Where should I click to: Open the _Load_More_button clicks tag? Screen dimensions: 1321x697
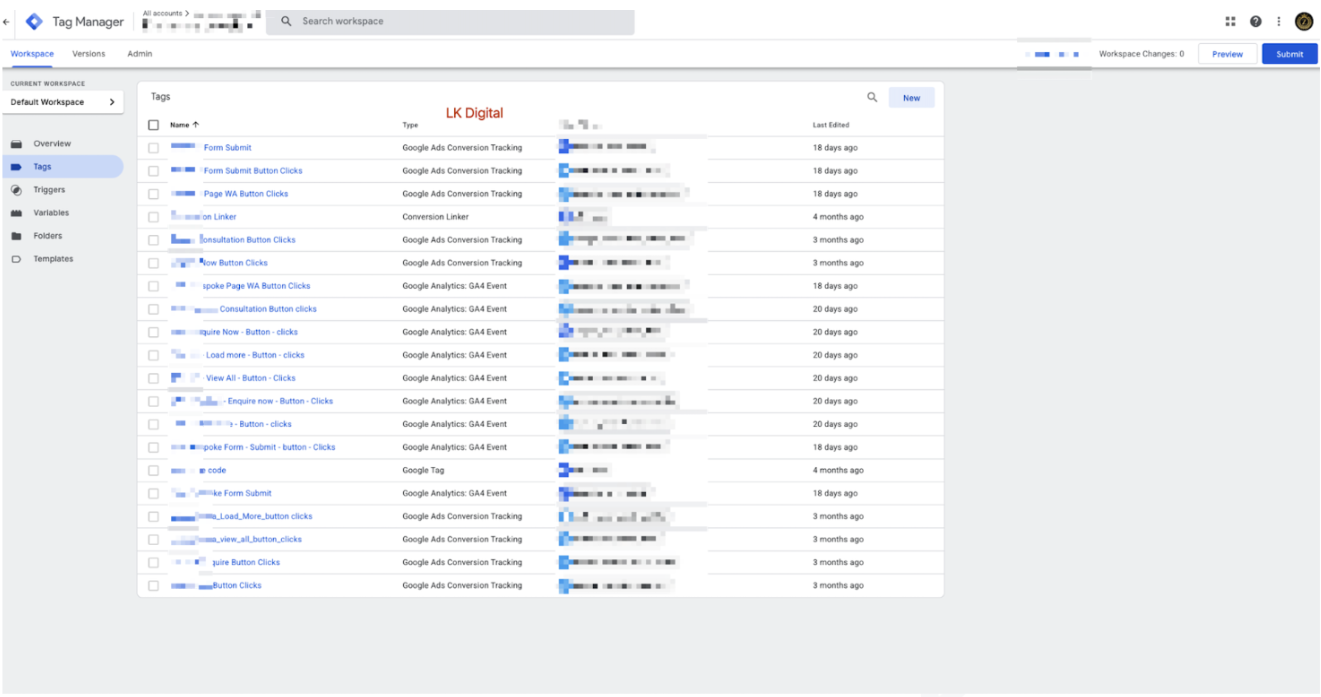coord(264,516)
